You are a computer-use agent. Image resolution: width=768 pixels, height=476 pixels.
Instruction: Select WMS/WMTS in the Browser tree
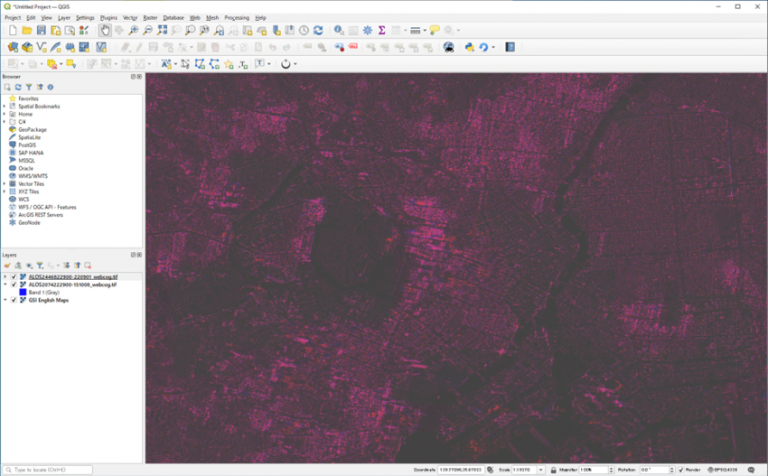33,176
